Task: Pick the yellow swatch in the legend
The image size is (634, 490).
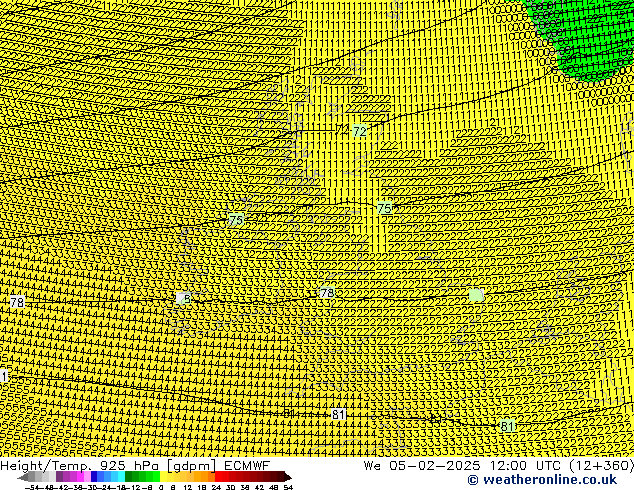Action: (163, 477)
